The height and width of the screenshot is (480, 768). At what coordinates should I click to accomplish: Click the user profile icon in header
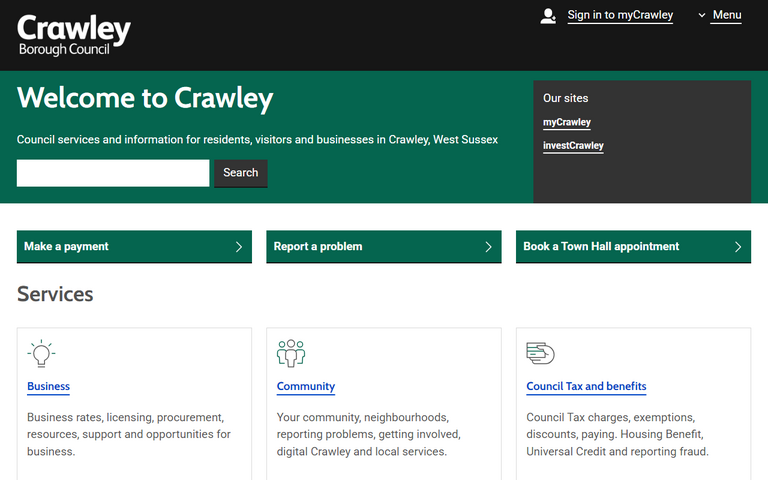[548, 15]
